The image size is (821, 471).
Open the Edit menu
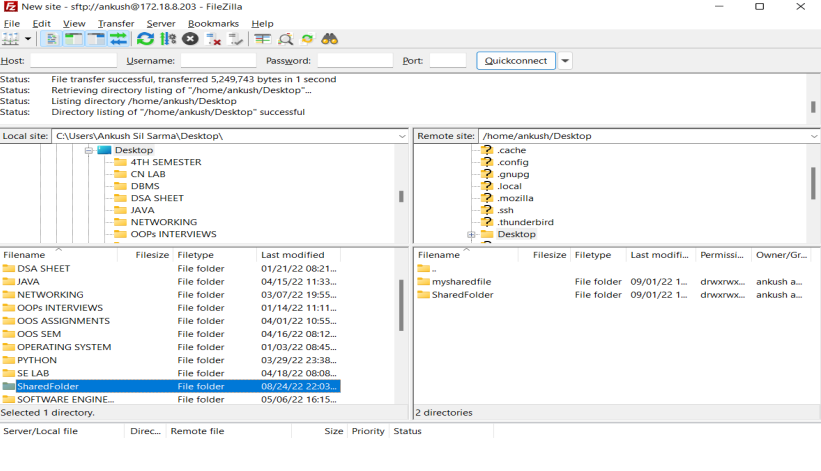(x=41, y=24)
